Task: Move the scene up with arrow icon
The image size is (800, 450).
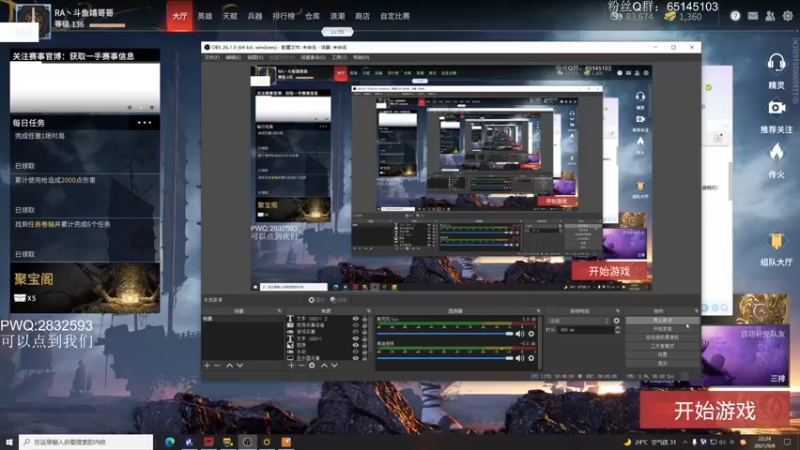Action: point(230,365)
